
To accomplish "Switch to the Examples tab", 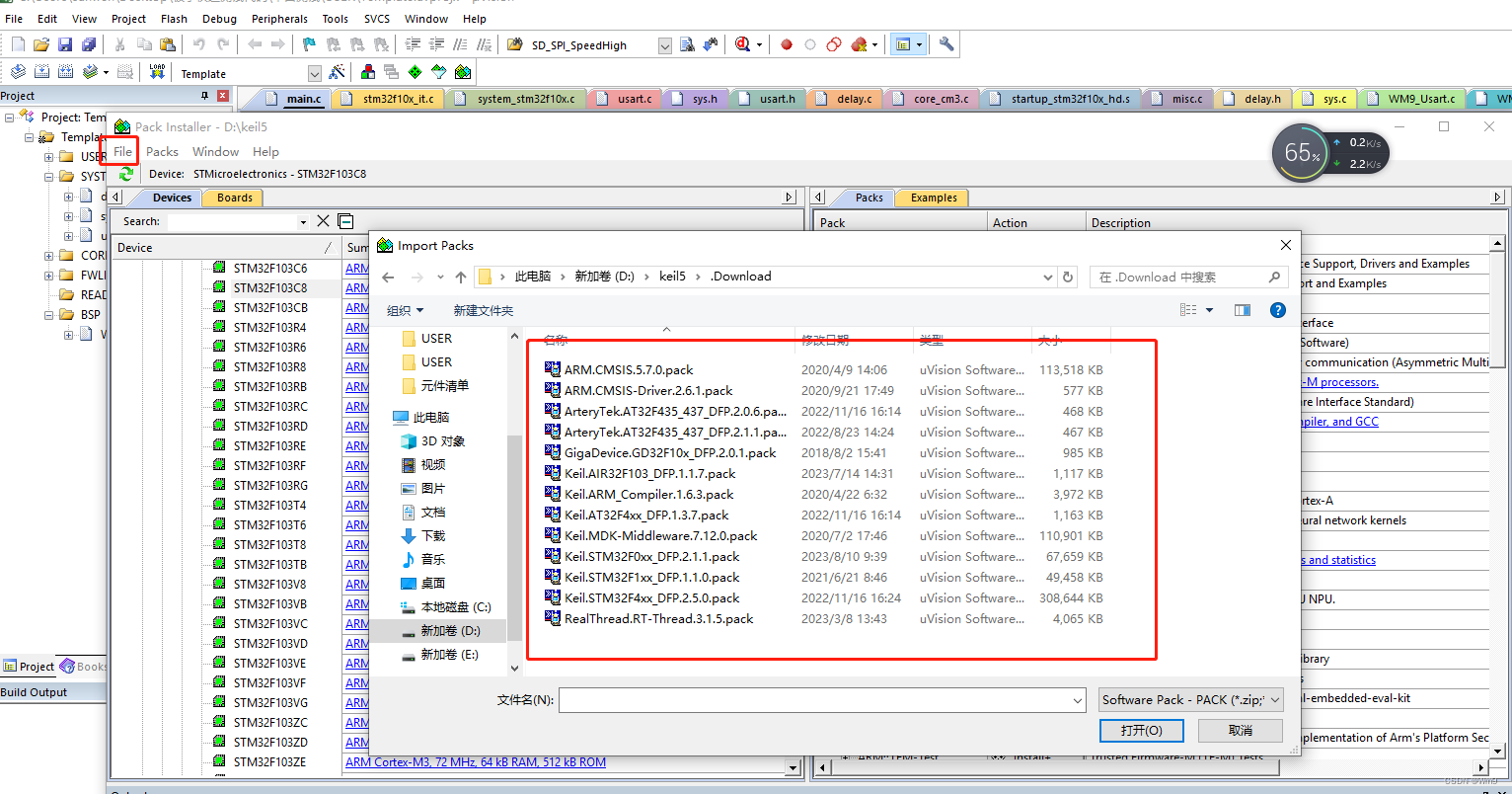I will click(x=933, y=198).
